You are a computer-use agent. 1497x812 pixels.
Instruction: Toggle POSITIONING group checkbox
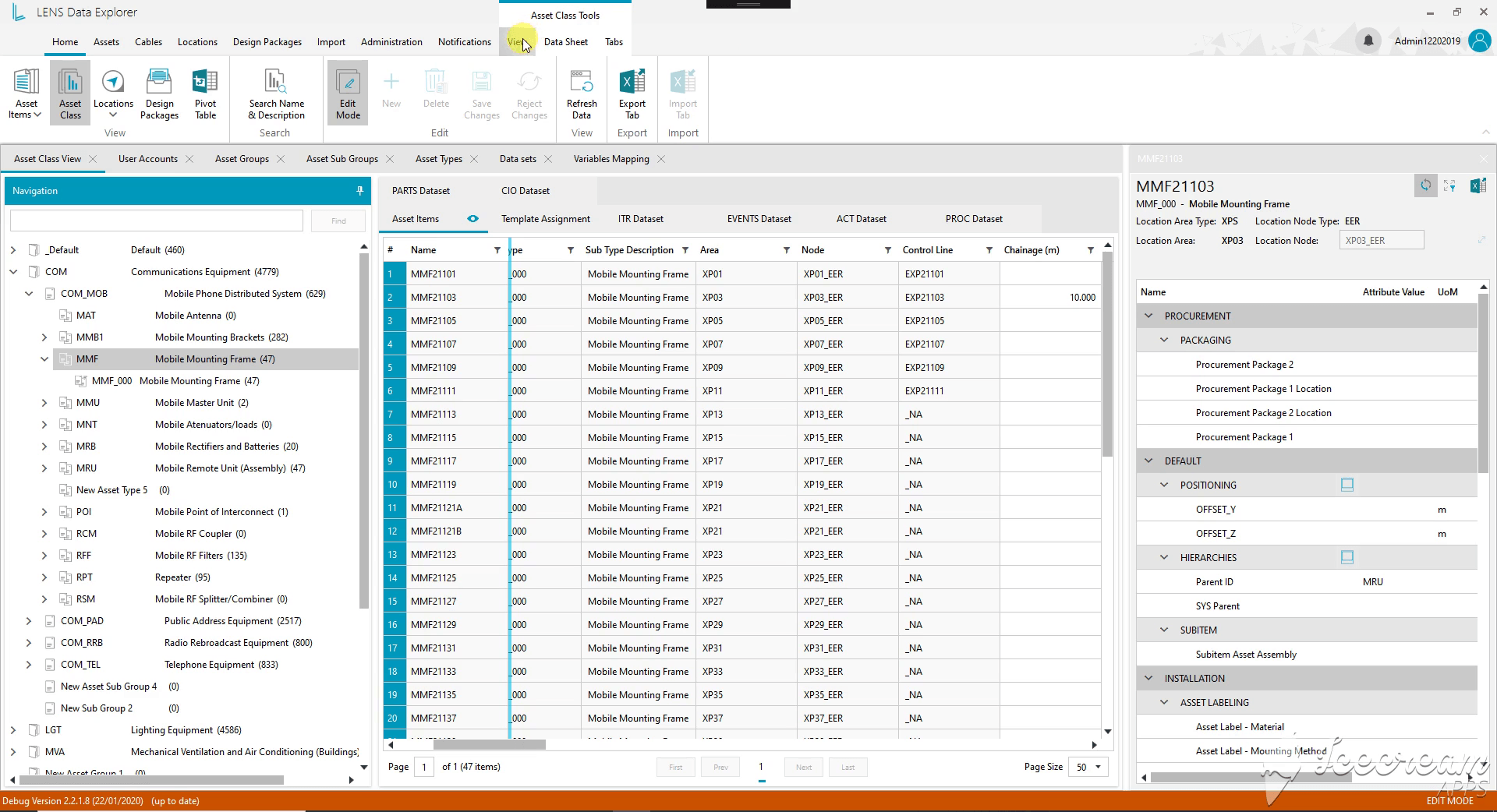(1347, 485)
